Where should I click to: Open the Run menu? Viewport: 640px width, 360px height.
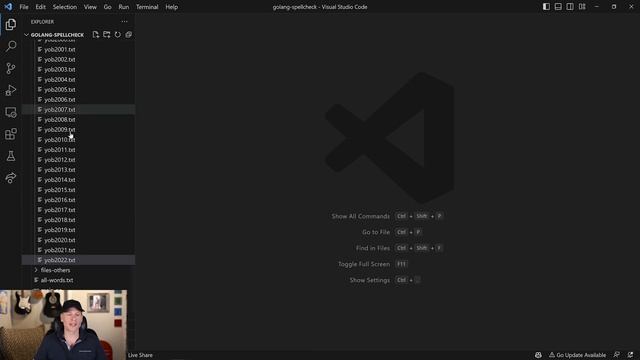pos(124,7)
